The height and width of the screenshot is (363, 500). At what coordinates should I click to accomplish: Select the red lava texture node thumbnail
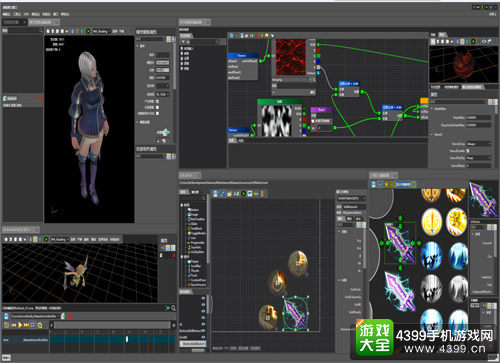coord(291,57)
